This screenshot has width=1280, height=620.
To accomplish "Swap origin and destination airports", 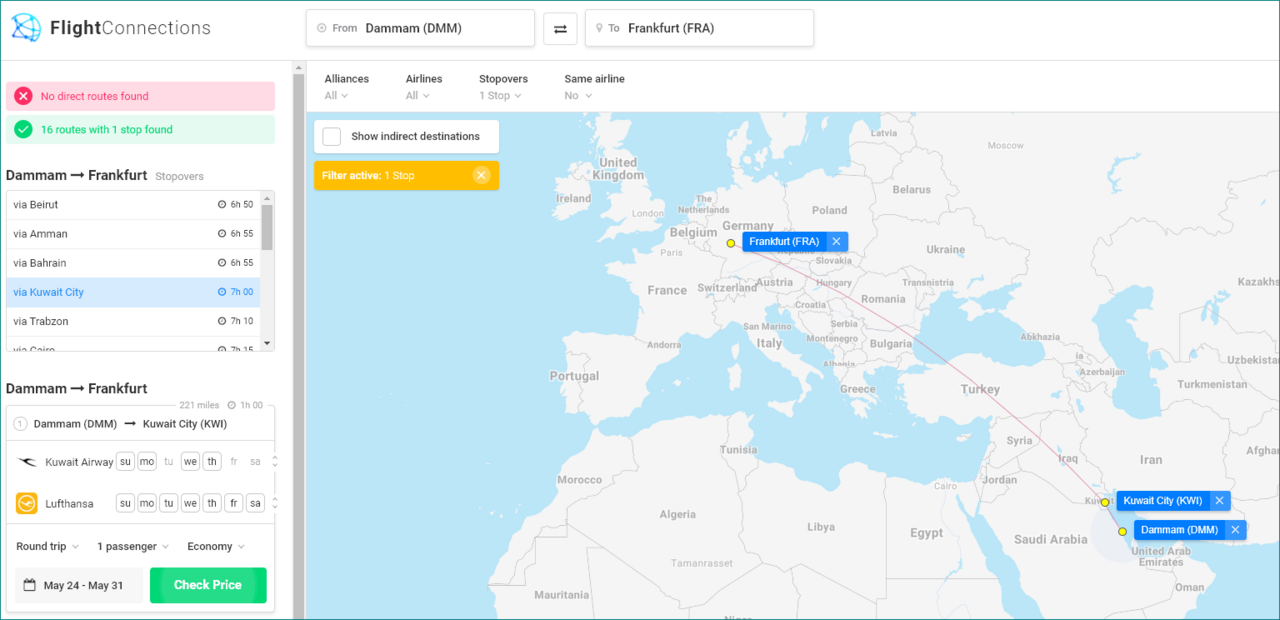I will 560,29.
